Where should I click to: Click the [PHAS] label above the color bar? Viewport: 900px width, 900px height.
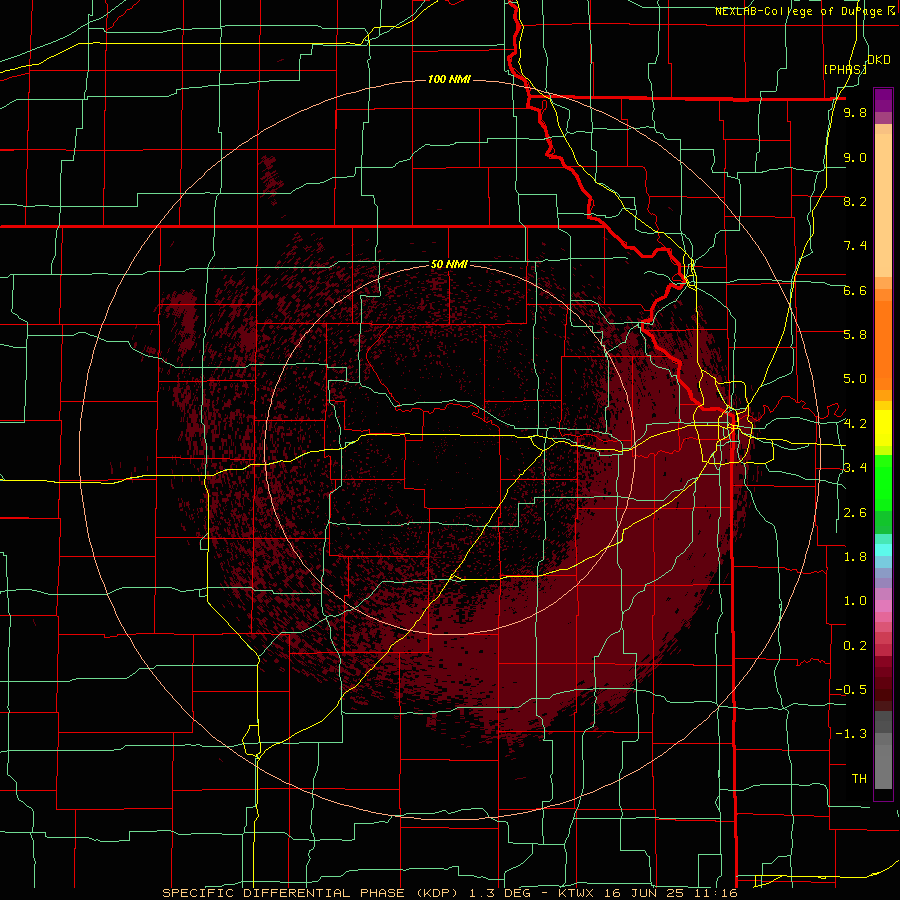tap(845, 69)
